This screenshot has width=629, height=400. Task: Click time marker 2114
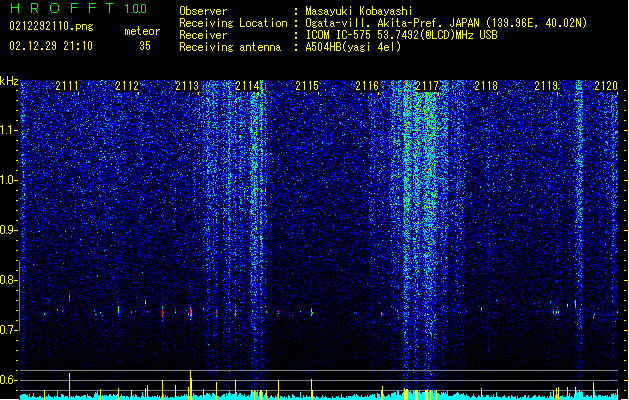point(247,85)
